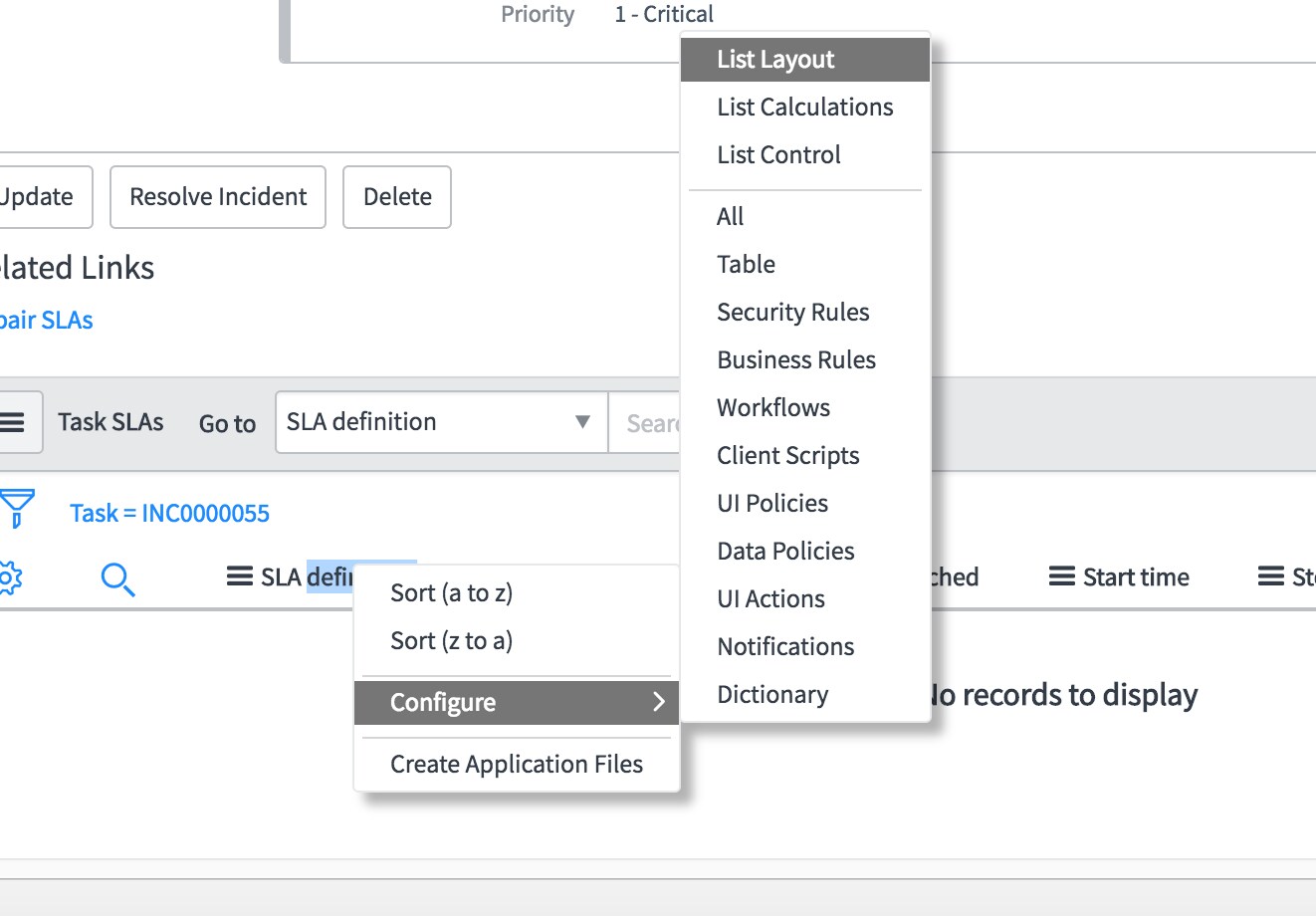Open Workflows from the submenu
This screenshot has height=916, width=1316.
[805, 407]
